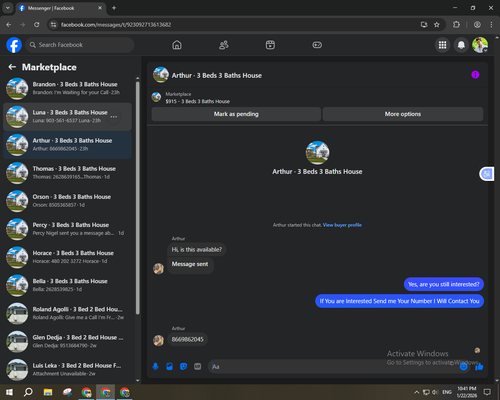Click Arthur's message 8669862045
Screen dimensions: 500x400
coord(187,339)
